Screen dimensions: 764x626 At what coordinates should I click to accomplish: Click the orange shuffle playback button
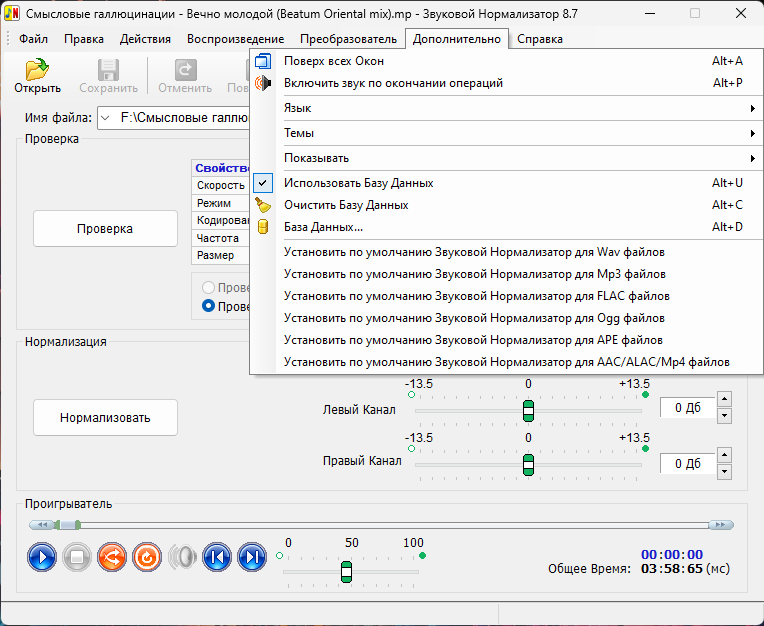click(112, 556)
